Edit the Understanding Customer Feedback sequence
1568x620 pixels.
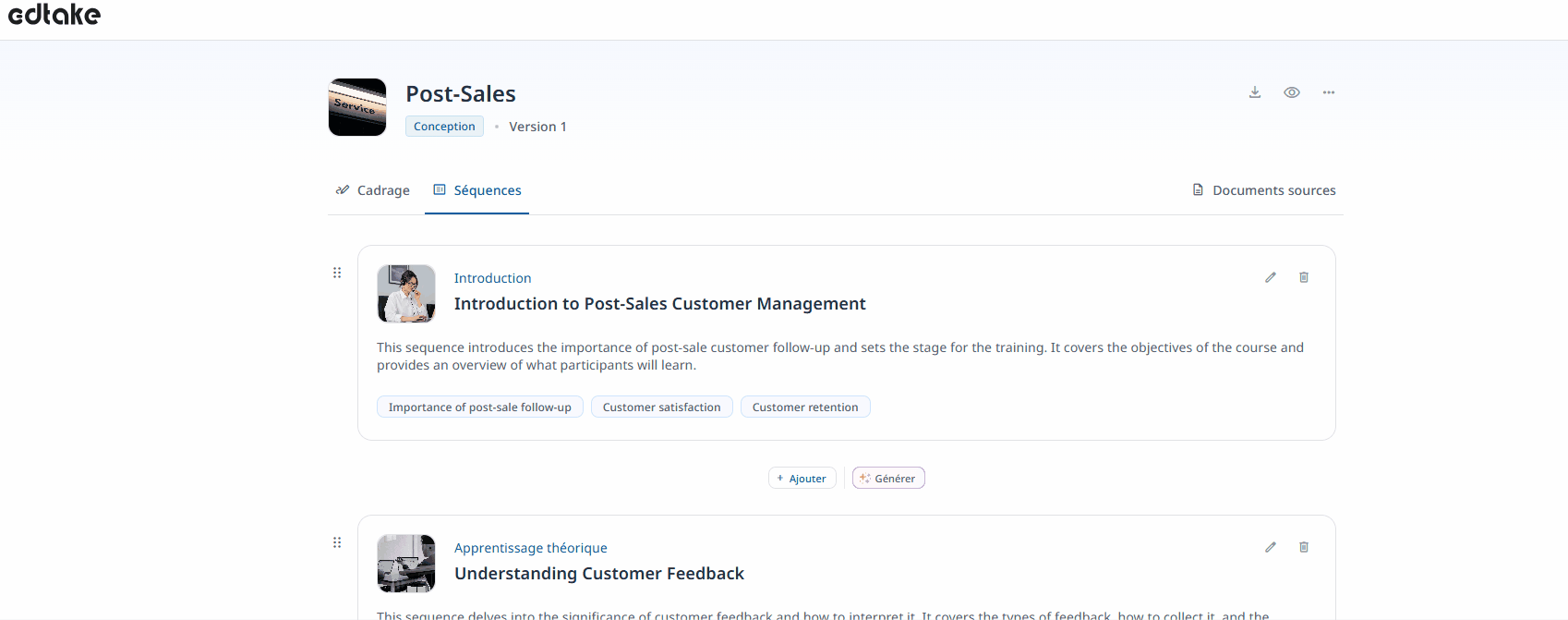[1271, 547]
